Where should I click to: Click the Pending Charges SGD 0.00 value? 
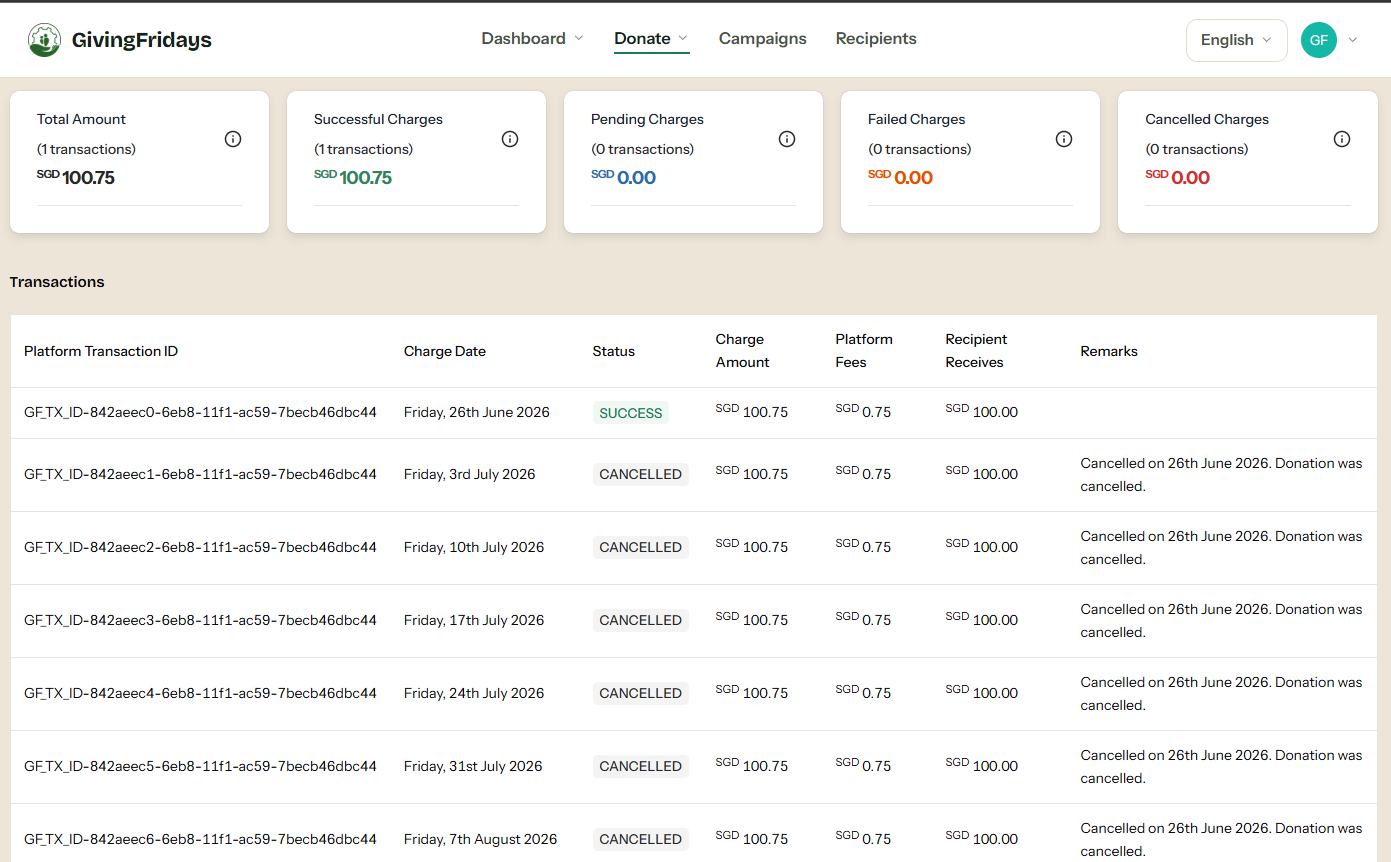point(624,178)
